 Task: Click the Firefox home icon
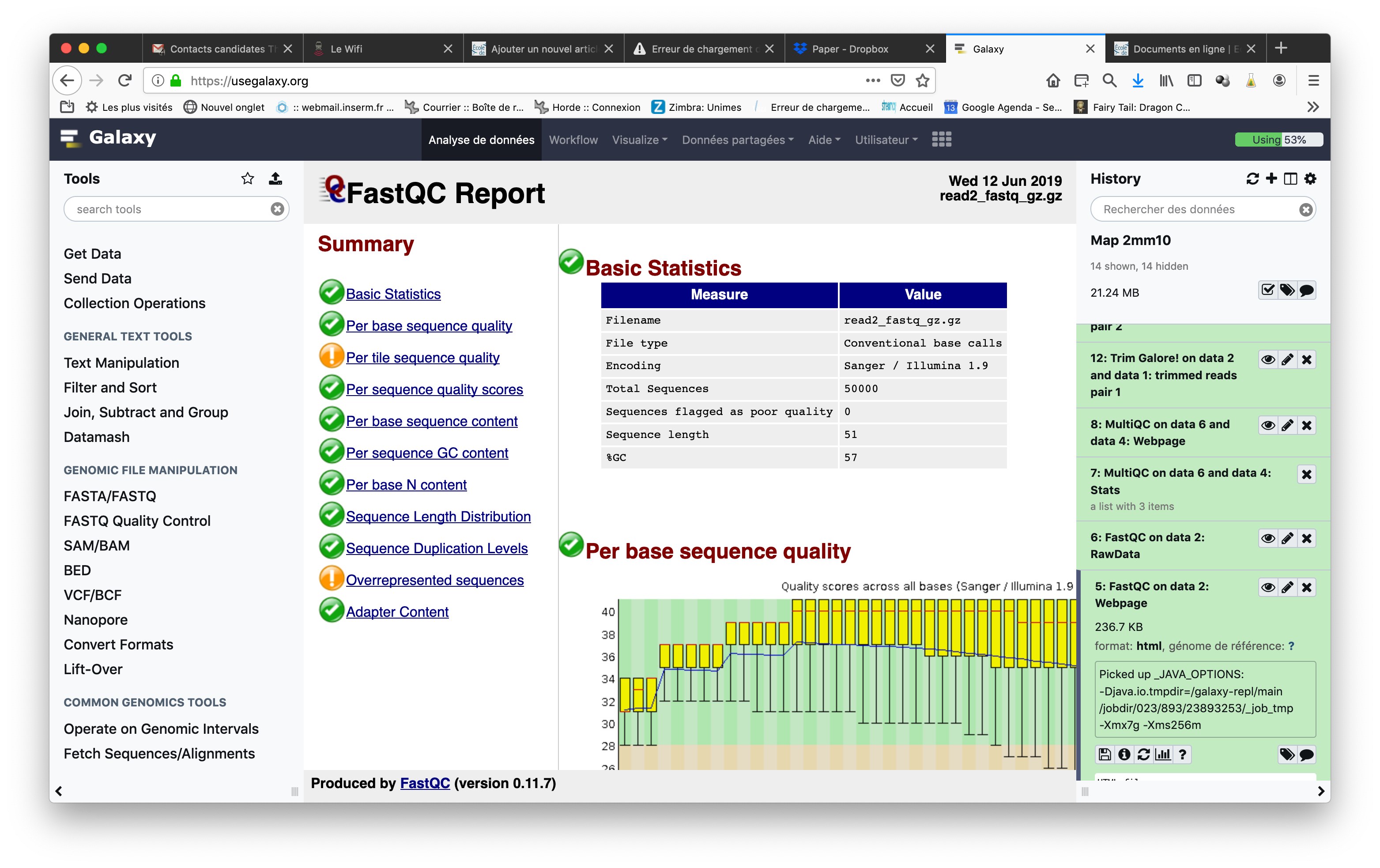coord(1053,81)
